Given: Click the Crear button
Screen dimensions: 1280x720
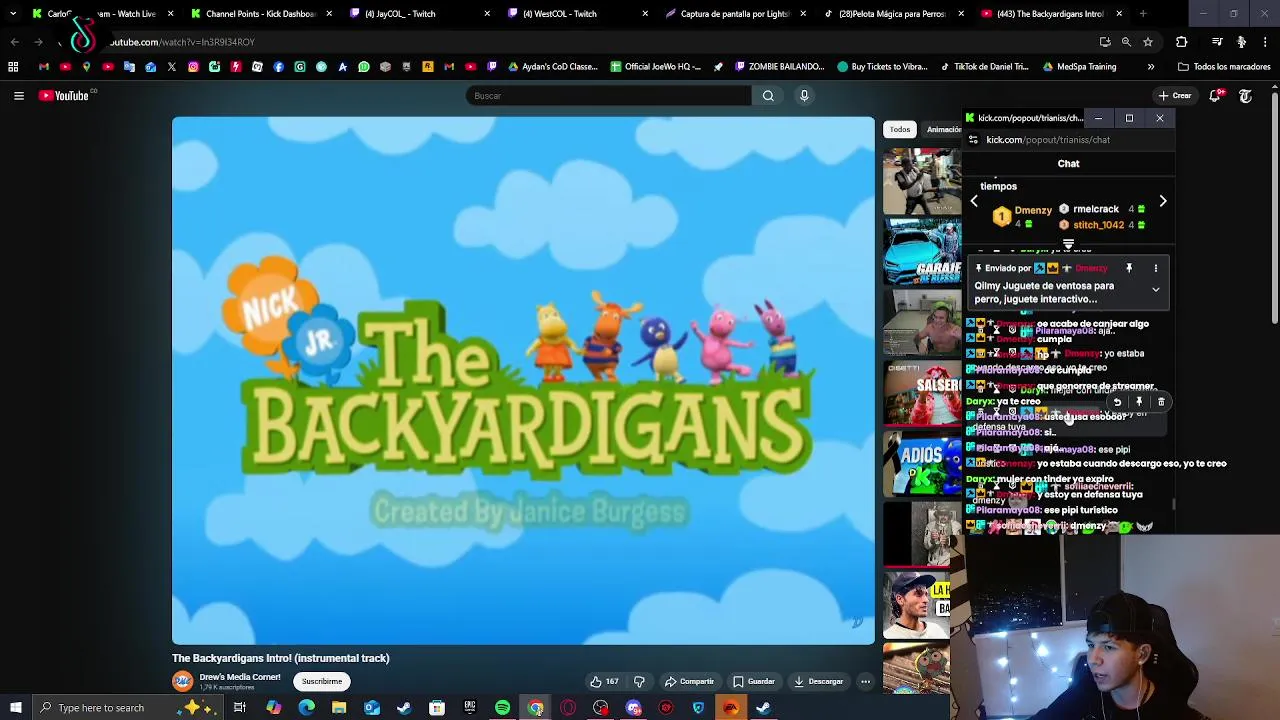Looking at the screenshot, I should point(1175,96).
